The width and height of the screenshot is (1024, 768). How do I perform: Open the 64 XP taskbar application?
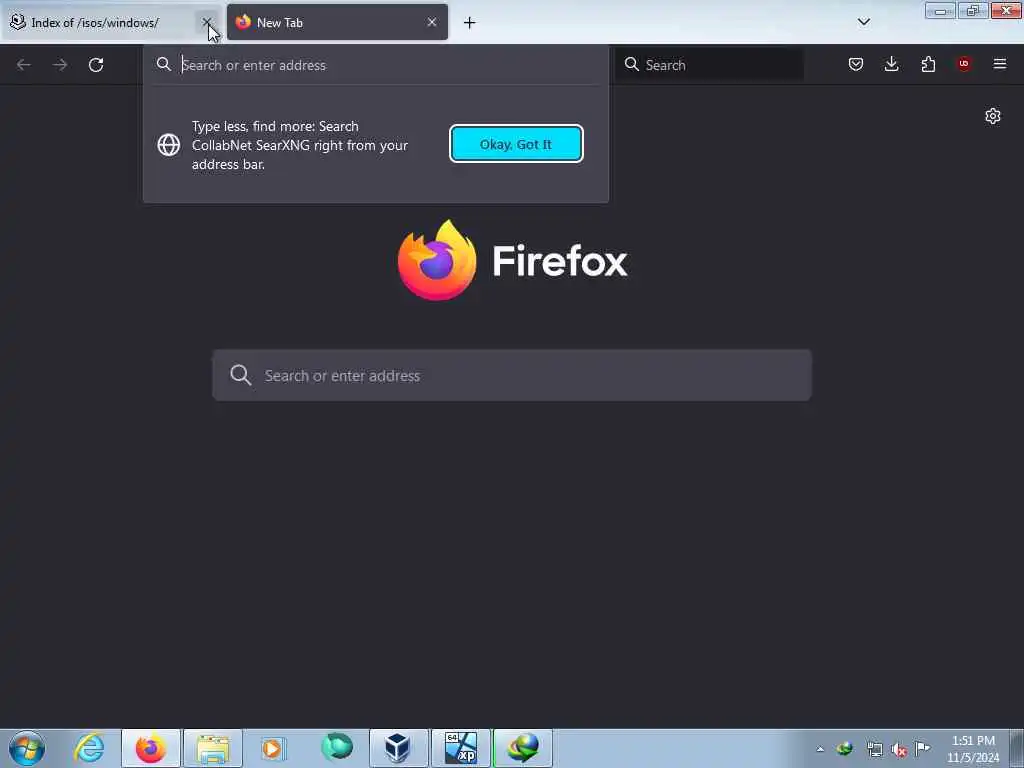click(460, 748)
